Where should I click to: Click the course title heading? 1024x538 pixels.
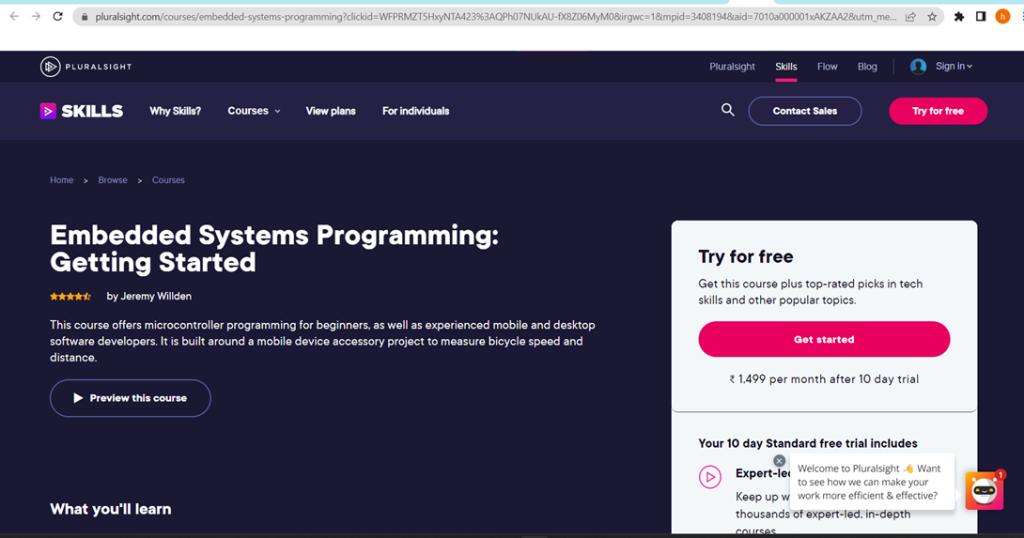(x=274, y=249)
